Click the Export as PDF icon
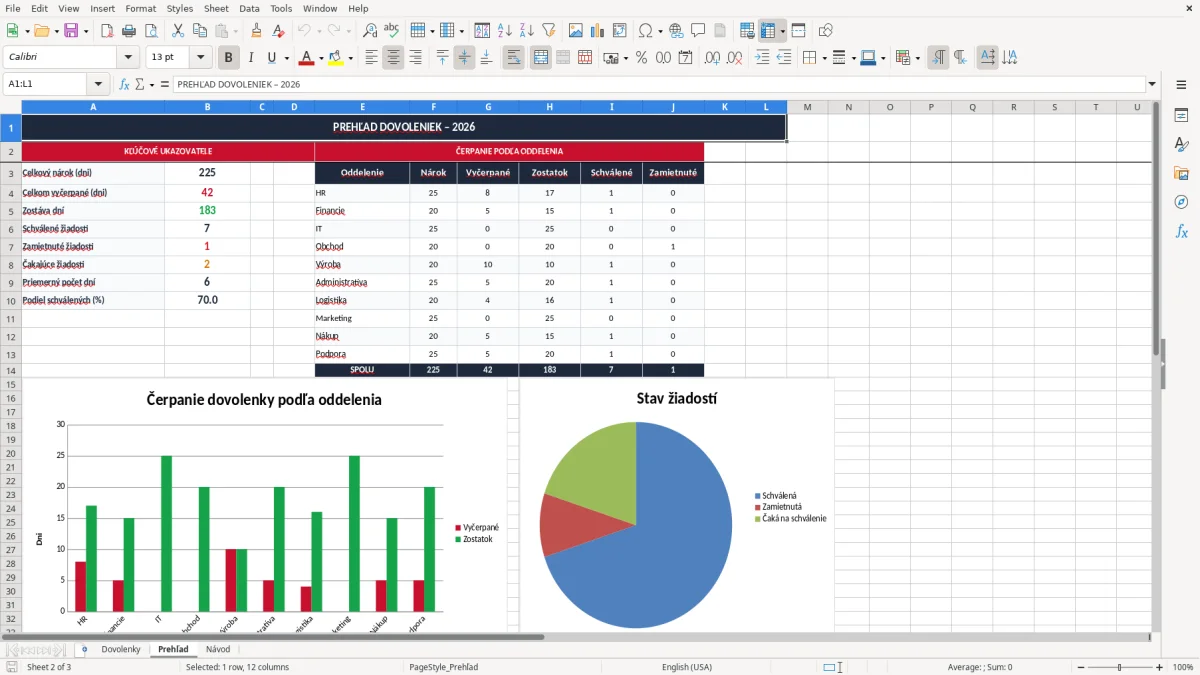1200x675 pixels. tap(107, 31)
